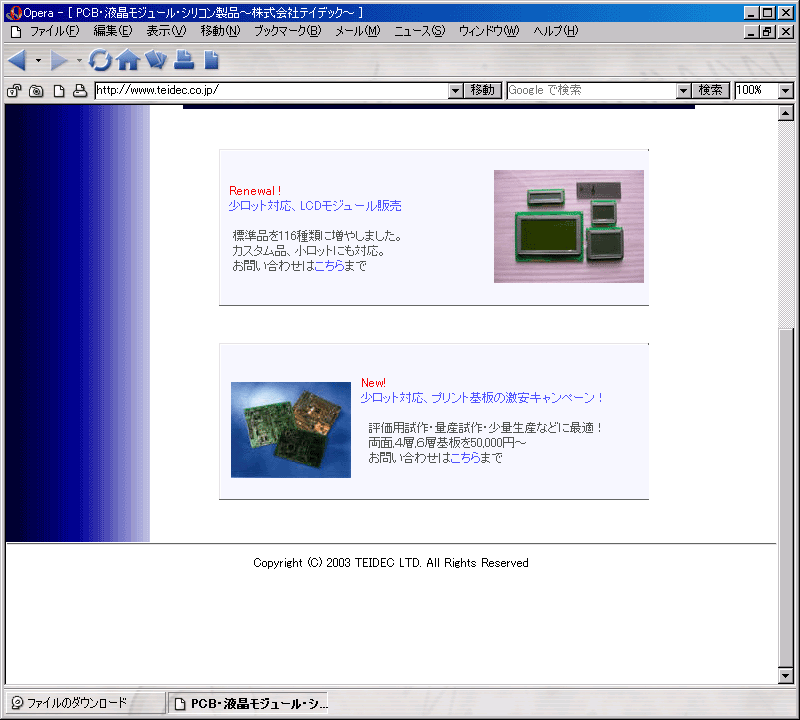Open the Home page icon
Image resolution: width=800 pixels, height=720 pixels.
[x=128, y=60]
